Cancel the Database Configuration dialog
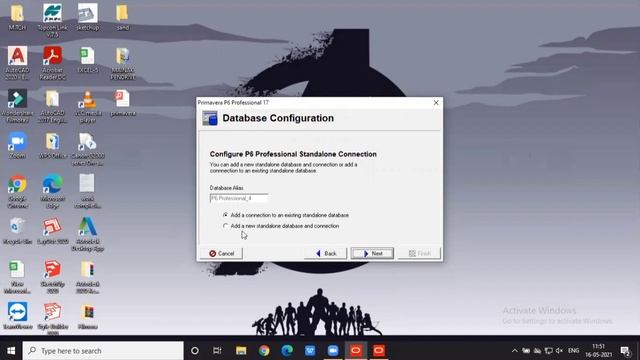The height and width of the screenshot is (360, 640). click(222, 253)
